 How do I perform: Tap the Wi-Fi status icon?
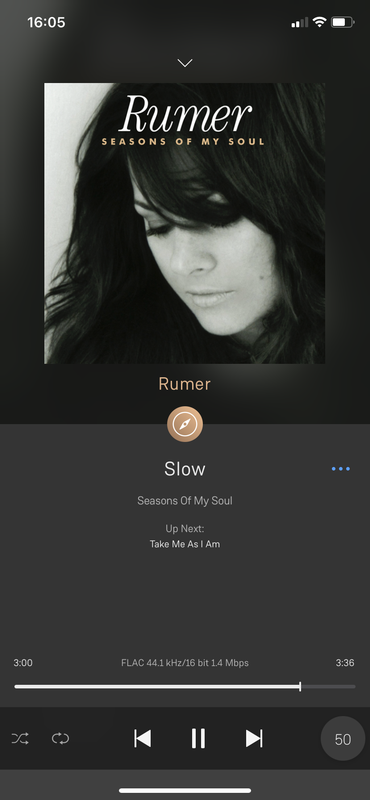[319, 22]
